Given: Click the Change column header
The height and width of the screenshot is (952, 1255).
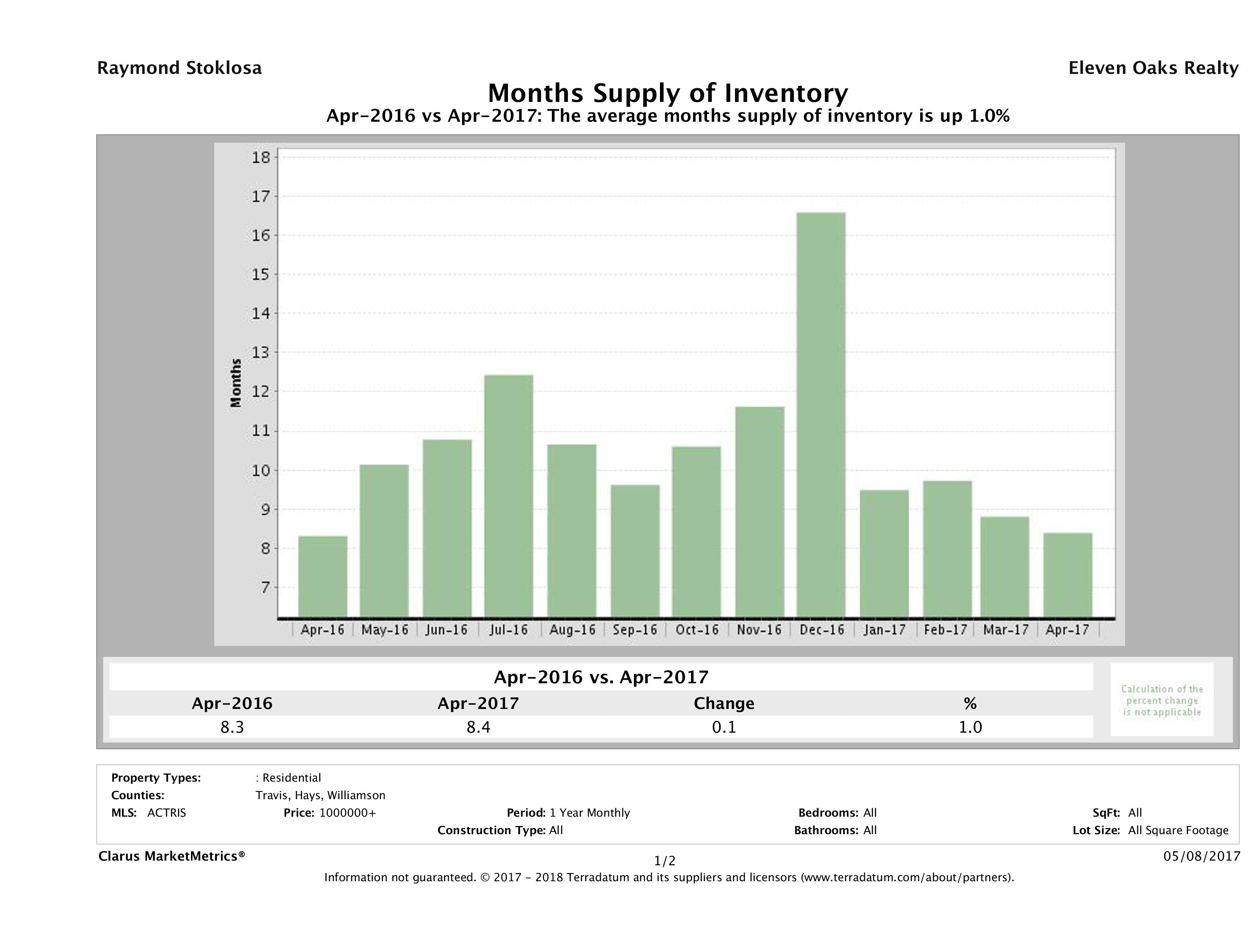Looking at the screenshot, I should (x=723, y=703).
